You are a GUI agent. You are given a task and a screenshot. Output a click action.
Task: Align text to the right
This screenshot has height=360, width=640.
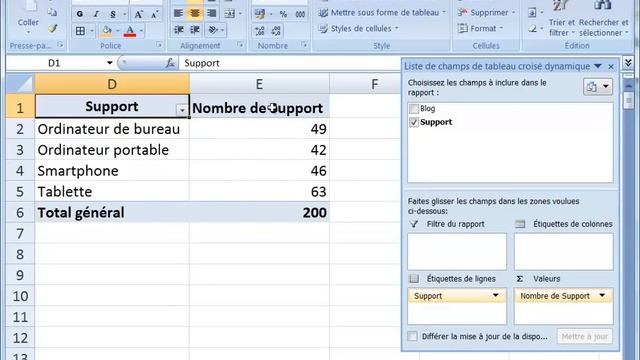point(211,13)
